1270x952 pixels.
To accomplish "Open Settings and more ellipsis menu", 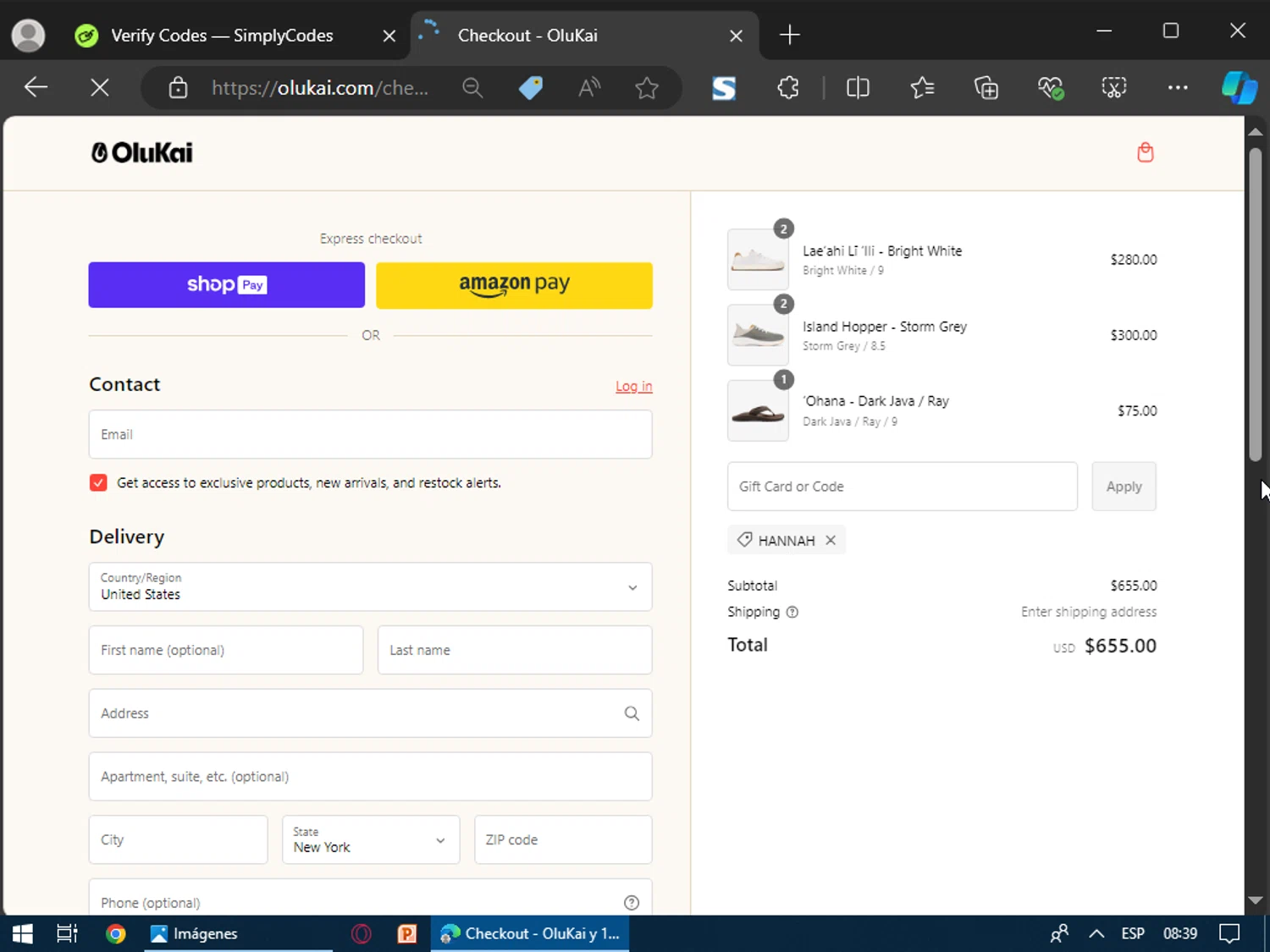I will tap(1178, 87).
